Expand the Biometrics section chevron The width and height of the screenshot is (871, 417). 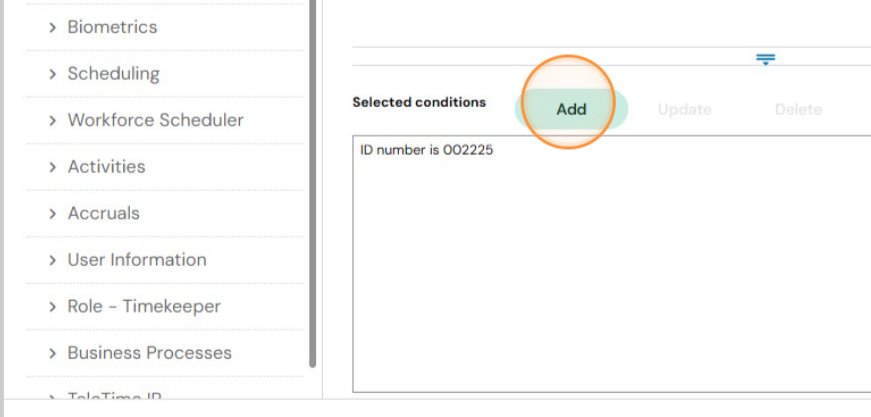pyautogui.click(x=52, y=27)
